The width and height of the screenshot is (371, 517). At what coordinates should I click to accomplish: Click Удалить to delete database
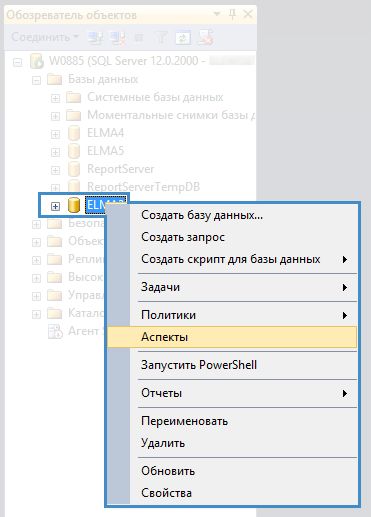pos(232,443)
